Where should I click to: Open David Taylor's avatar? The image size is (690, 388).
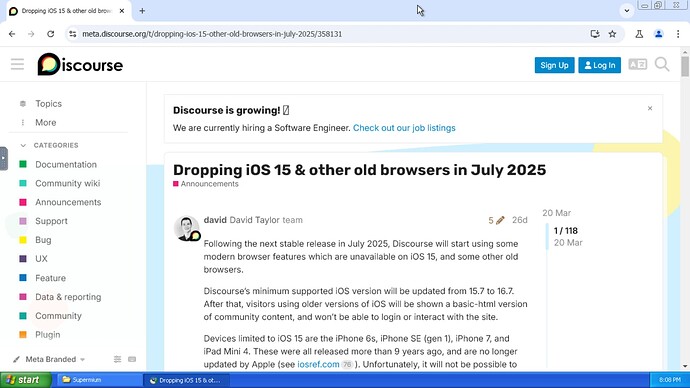(x=187, y=228)
